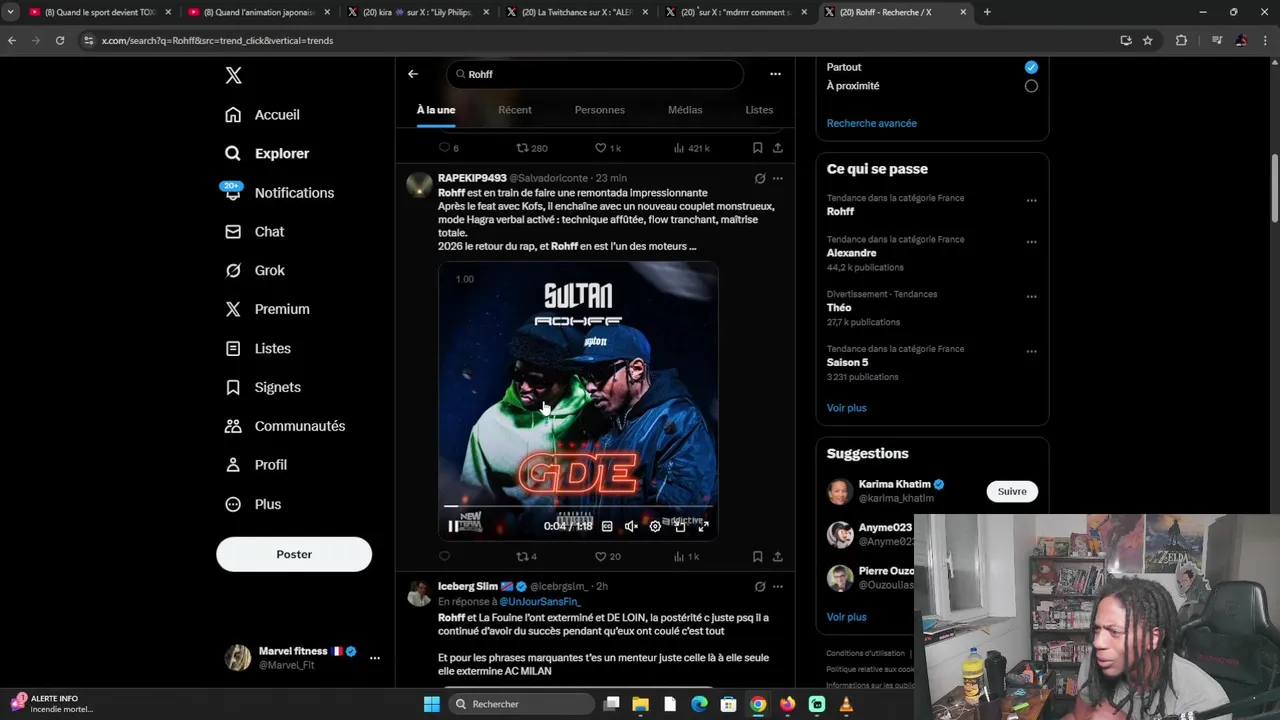Bookmark the RAPEKIP9493 post
This screenshot has width=1280, height=720.
point(757,557)
